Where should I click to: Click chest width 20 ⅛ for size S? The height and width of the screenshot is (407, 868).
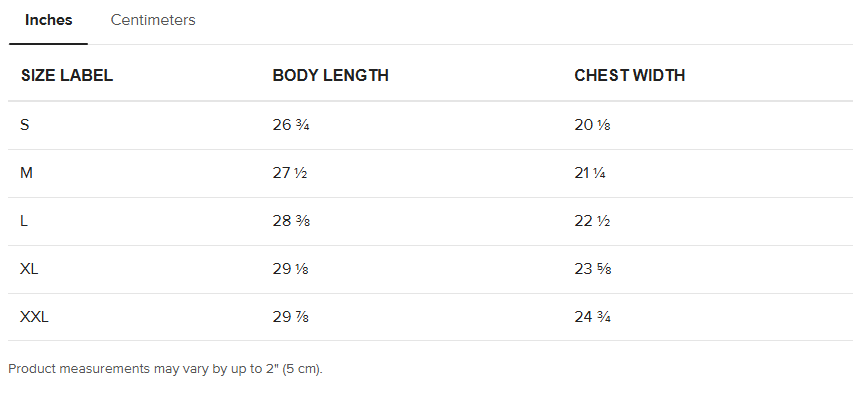[592, 125]
